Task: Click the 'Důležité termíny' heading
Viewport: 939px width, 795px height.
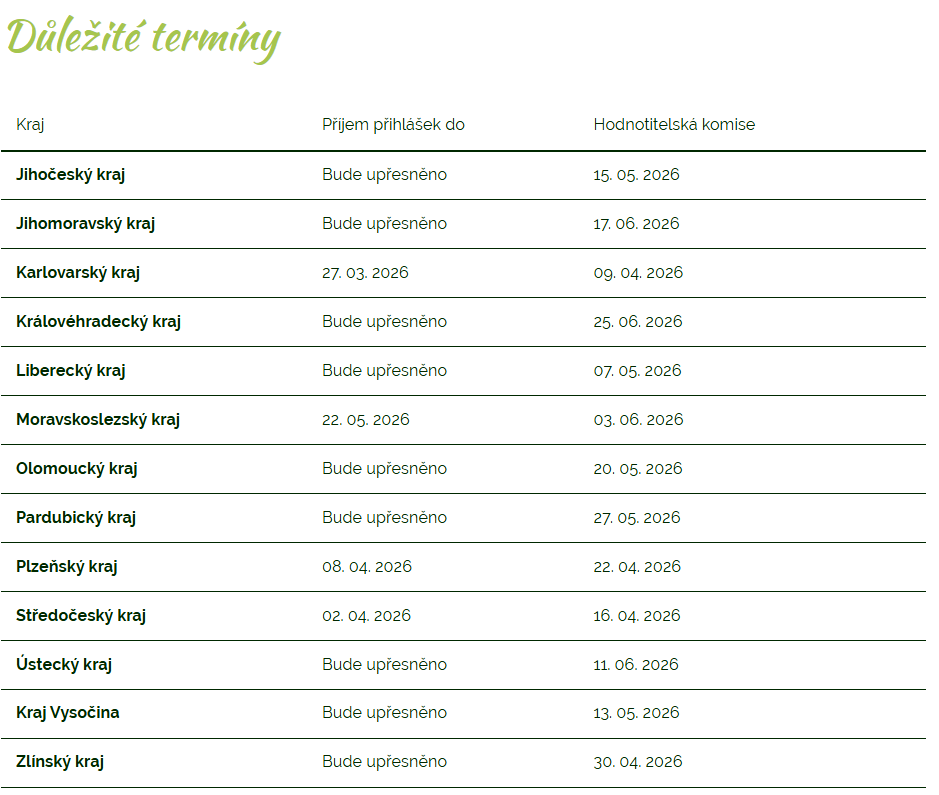Action: point(143,38)
